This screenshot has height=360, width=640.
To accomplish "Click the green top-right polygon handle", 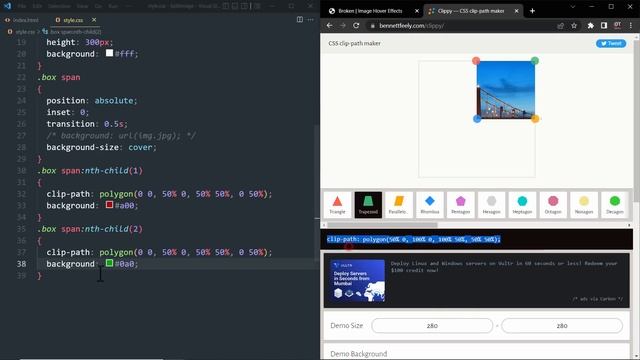I will point(535,61).
